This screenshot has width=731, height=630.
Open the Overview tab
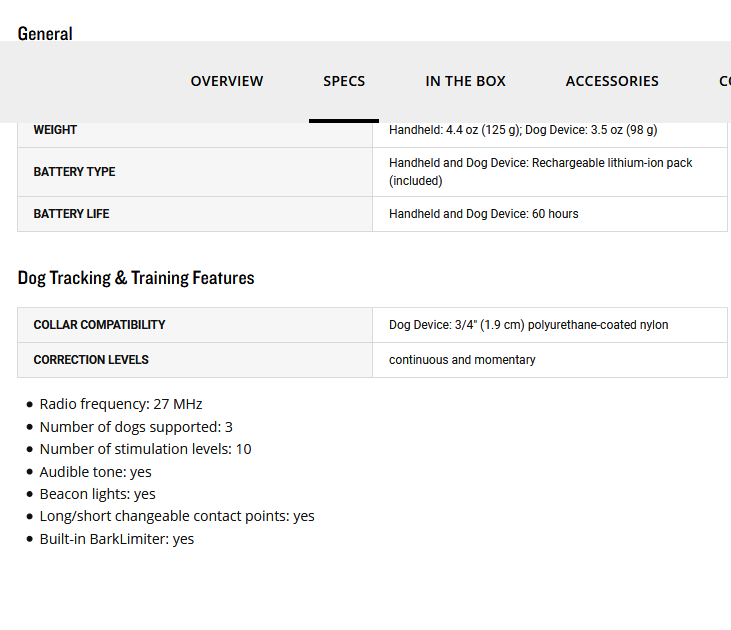pyautogui.click(x=227, y=81)
